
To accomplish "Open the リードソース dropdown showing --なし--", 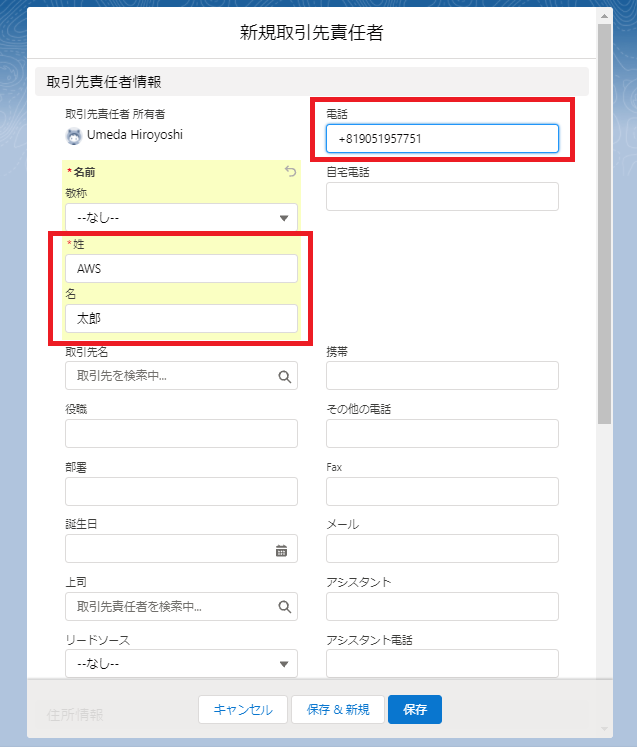I will tap(182, 664).
